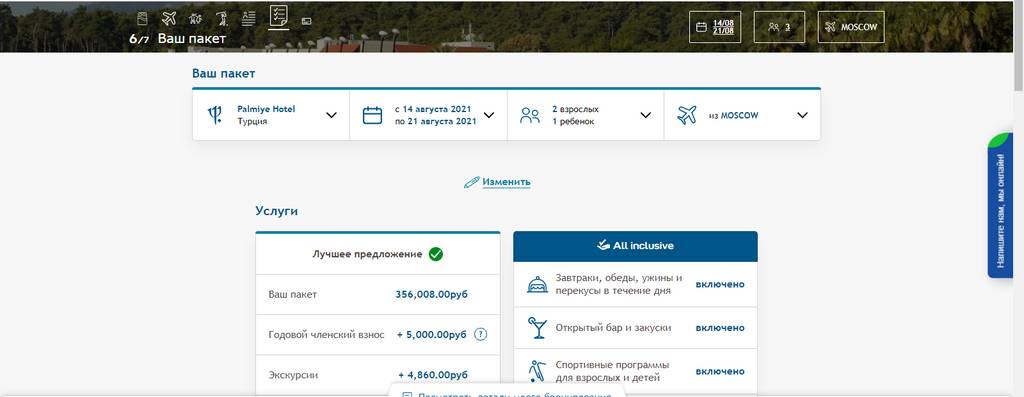This screenshot has height=397, width=1024.
Task: Click the MOSCOW departure header button
Action: pos(851,27)
